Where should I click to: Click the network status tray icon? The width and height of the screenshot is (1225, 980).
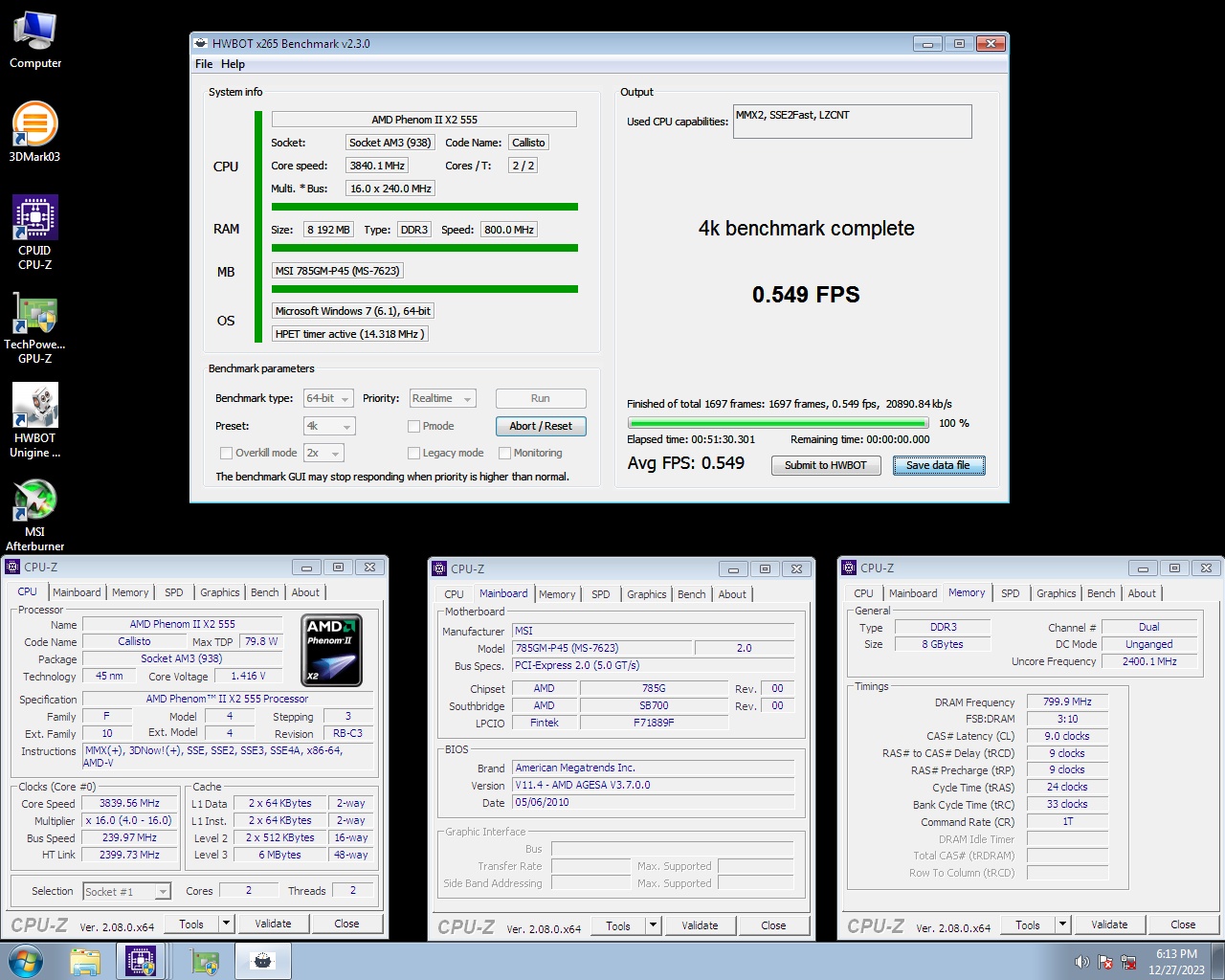point(1128,962)
